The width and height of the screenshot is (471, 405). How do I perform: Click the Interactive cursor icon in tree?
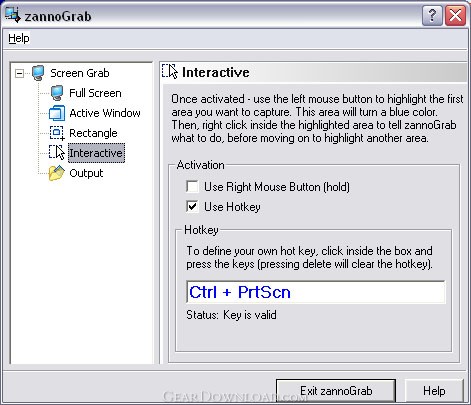pyautogui.click(x=57, y=152)
